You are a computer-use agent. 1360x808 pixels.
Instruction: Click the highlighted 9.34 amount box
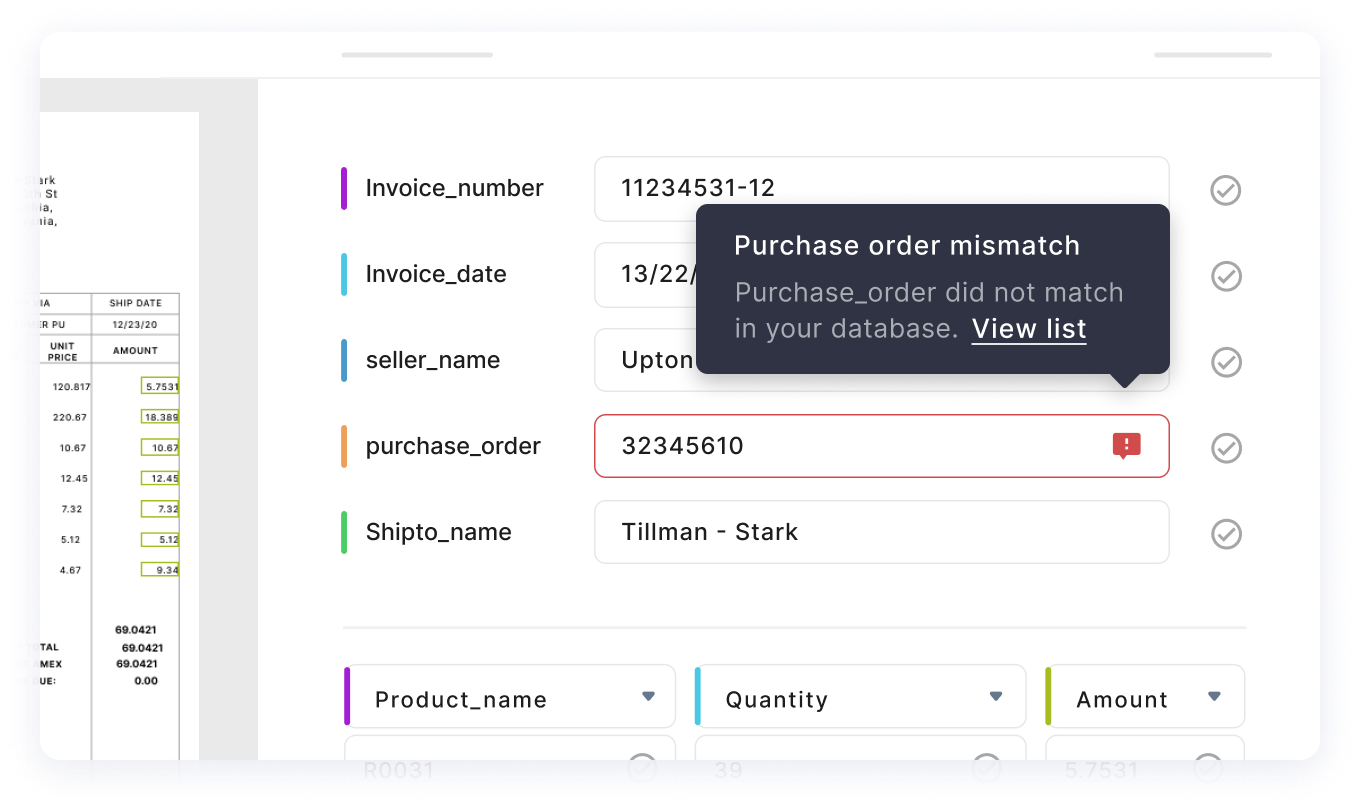160,570
